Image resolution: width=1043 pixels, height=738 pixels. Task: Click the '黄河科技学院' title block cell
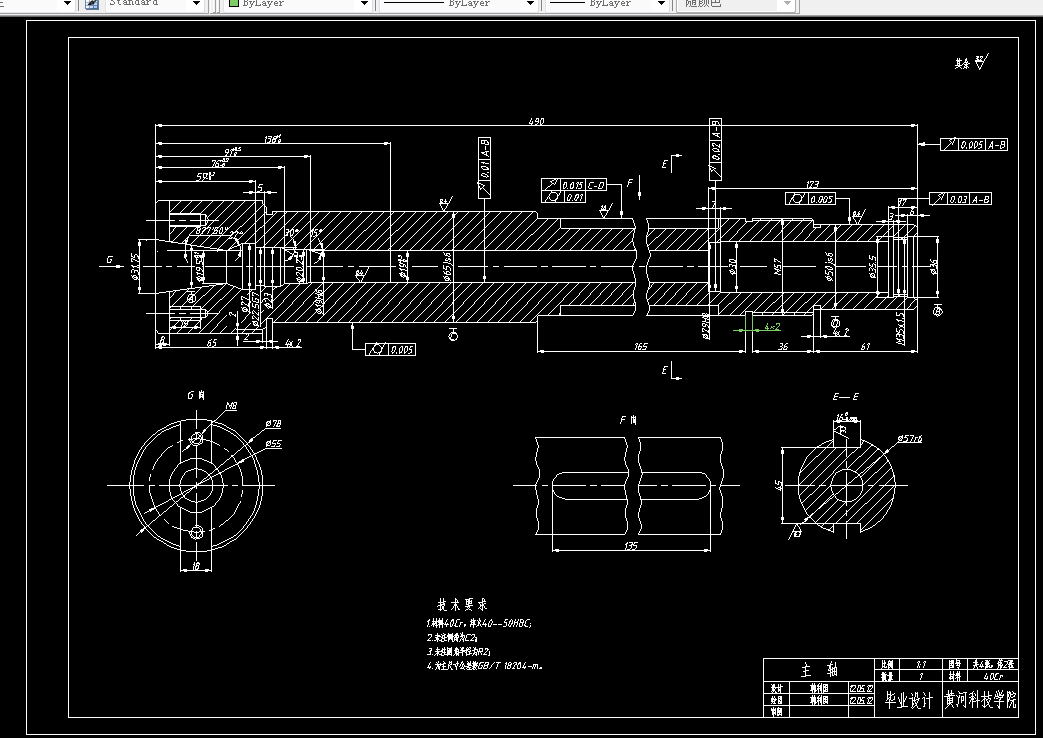980,700
